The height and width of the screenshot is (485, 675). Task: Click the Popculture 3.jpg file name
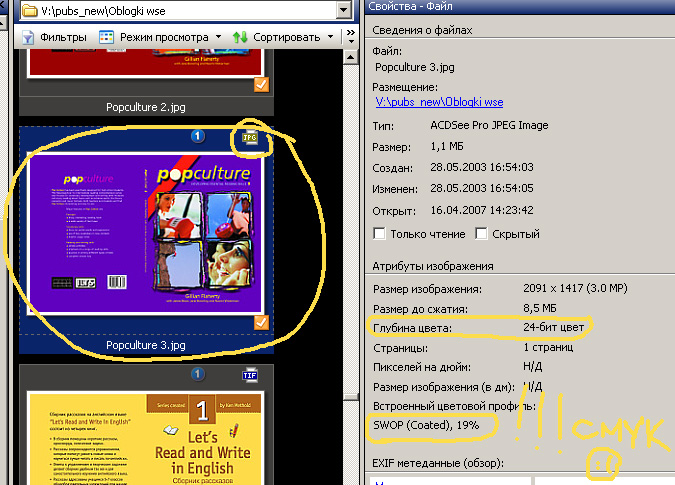(x=146, y=345)
